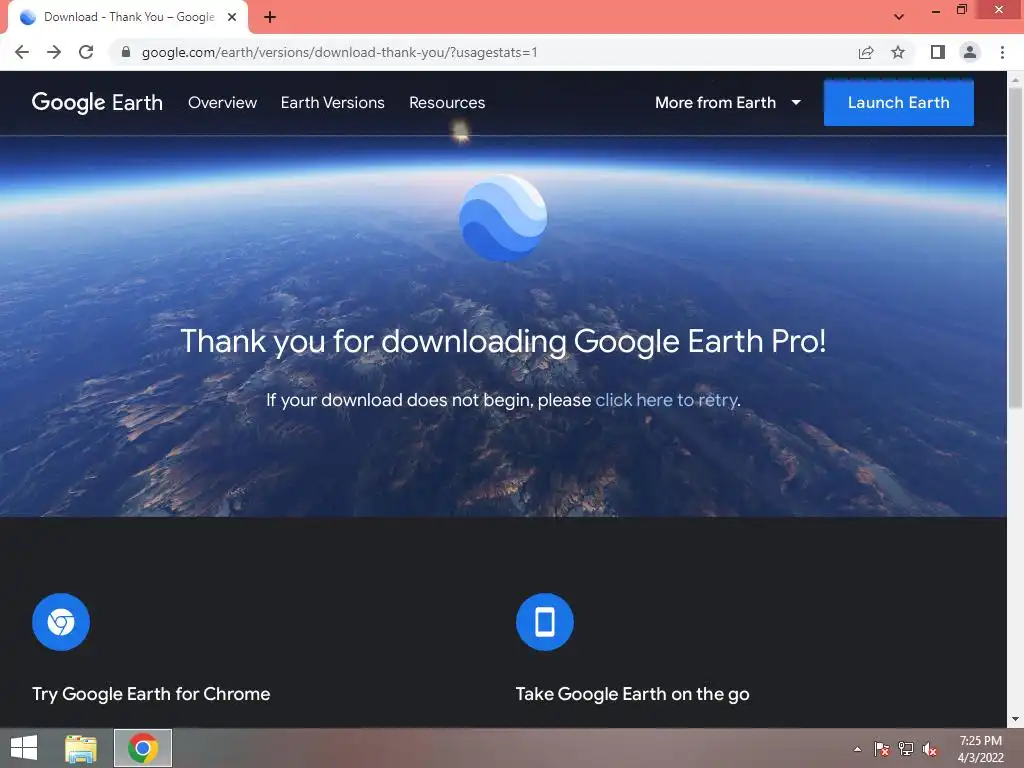Click the page vertical scrollbar thumb
This screenshot has width=1024, height=768.
click(x=1015, y=248)
